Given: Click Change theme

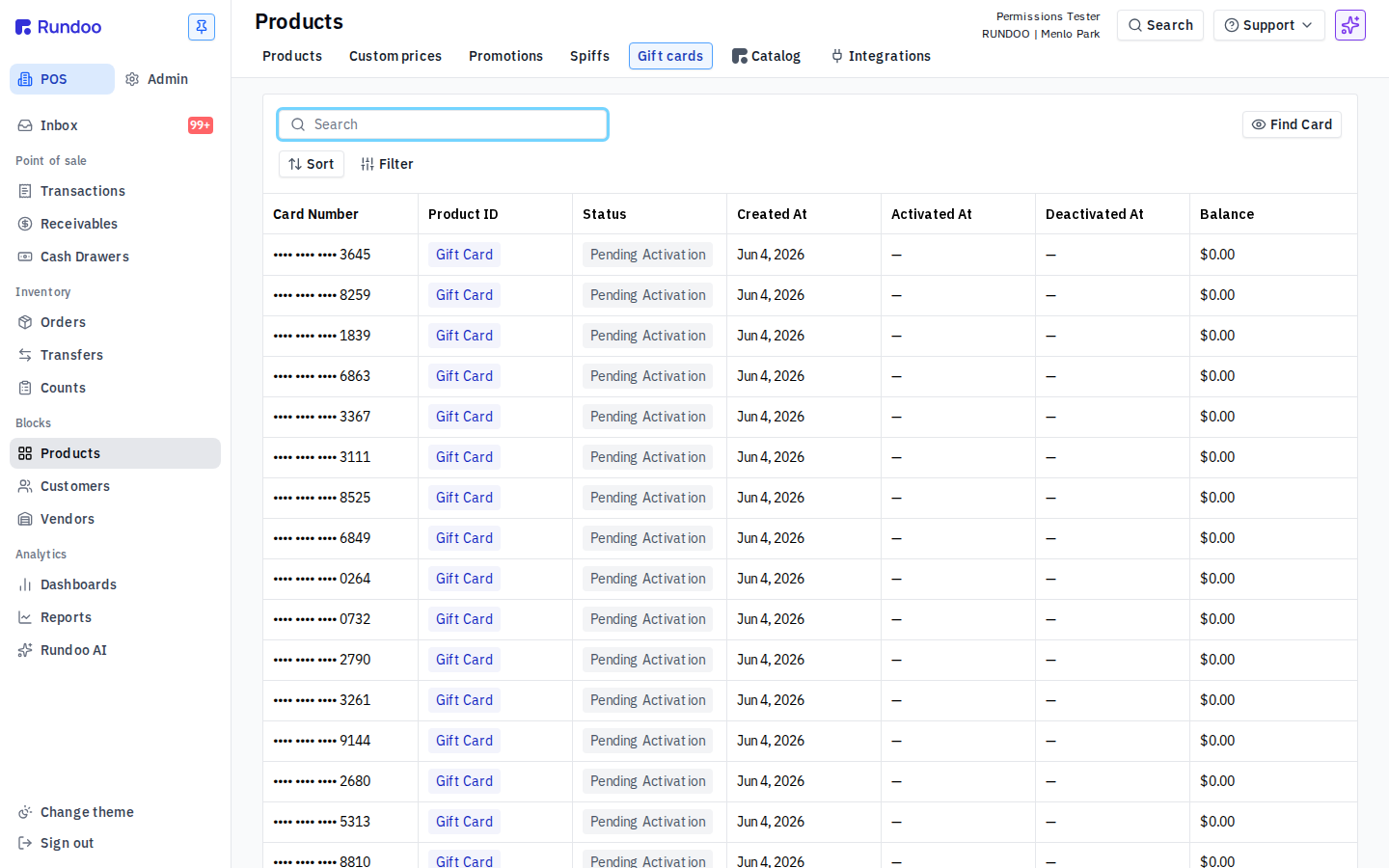Looking at the screenshot, I should (x=115, y=812).
